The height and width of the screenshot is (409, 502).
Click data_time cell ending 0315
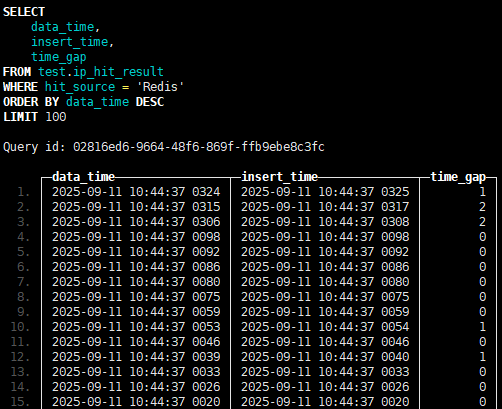(x=136, y=207)
